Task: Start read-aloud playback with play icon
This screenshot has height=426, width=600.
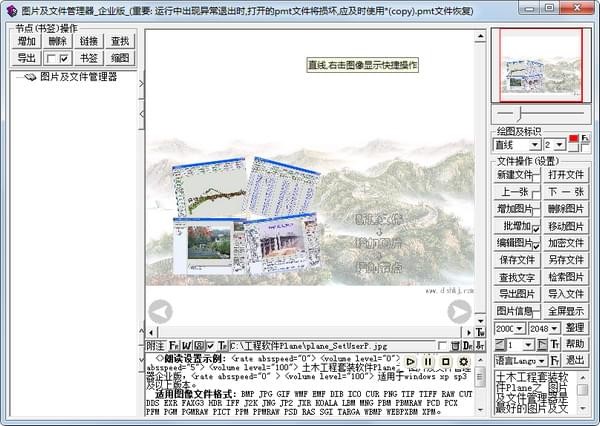Action: point(410,361)
